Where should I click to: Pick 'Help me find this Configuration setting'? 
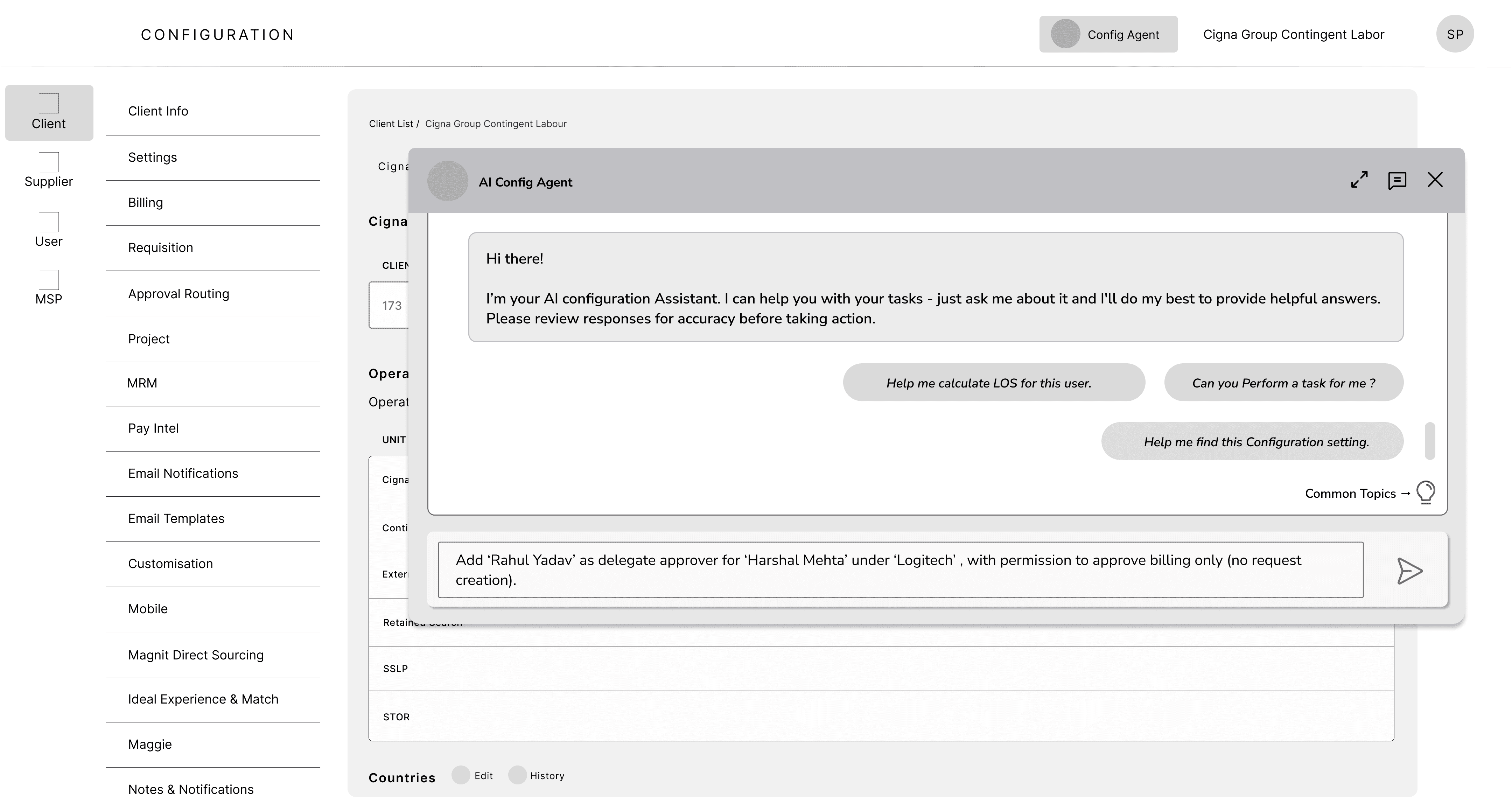point(1252,441)
